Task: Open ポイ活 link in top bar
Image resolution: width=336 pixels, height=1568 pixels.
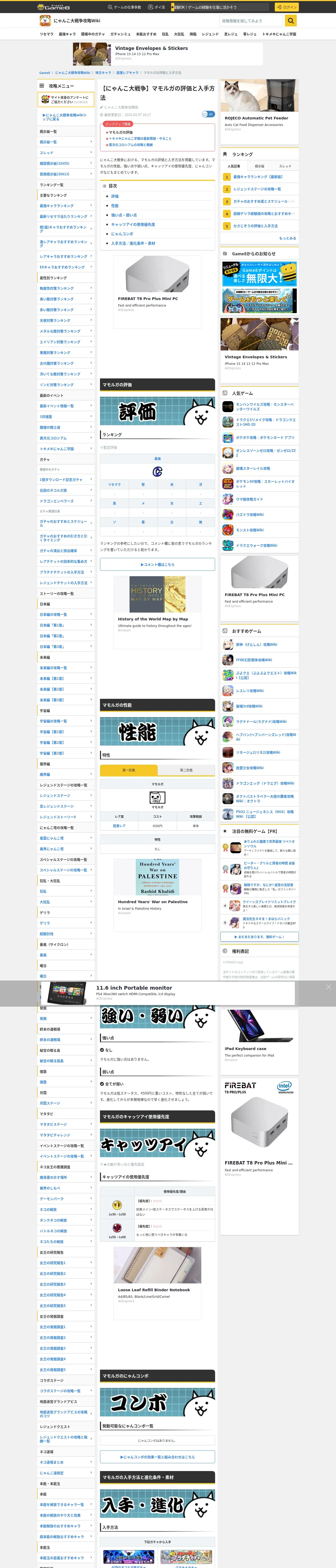Action: (x=157, y=7)
